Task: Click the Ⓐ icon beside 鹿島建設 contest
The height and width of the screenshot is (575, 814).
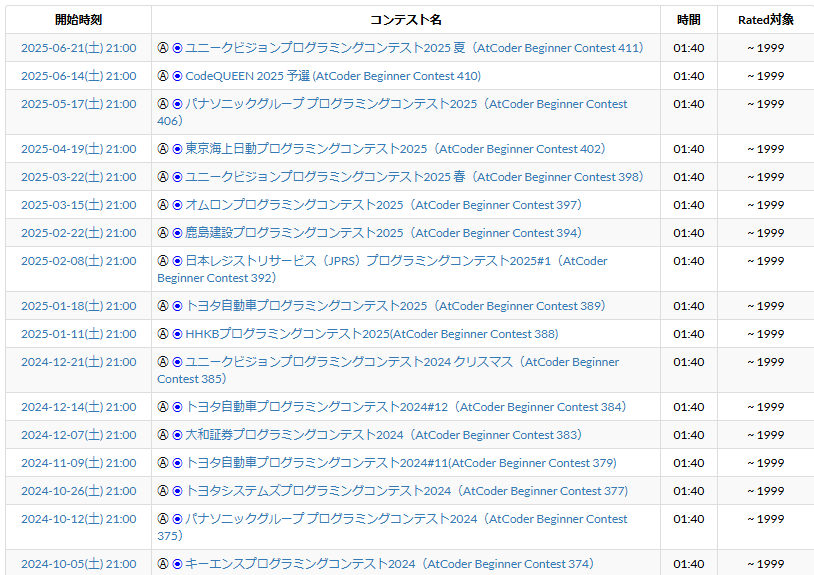Action: [x=163, y=233]
